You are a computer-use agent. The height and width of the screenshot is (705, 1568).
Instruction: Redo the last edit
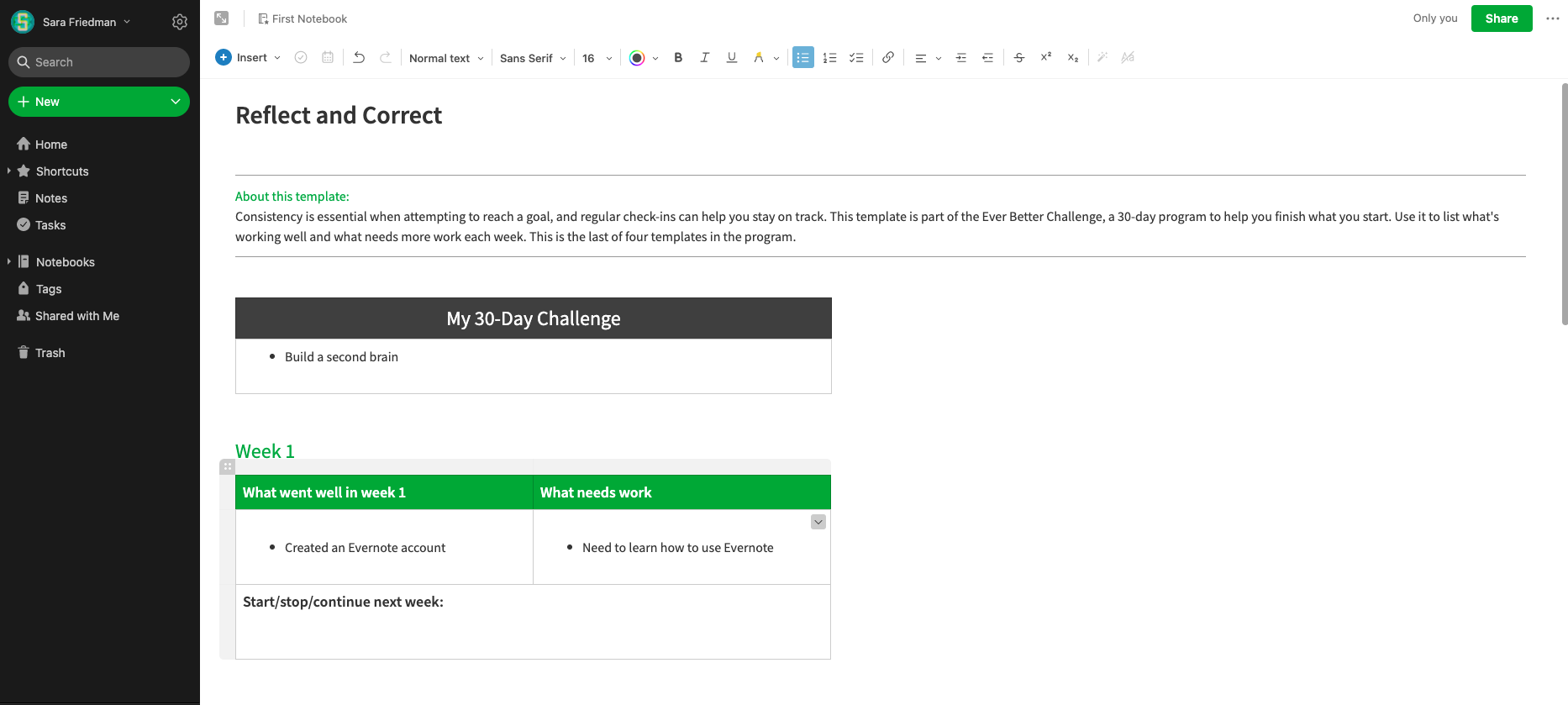click(x=386, y=57)
